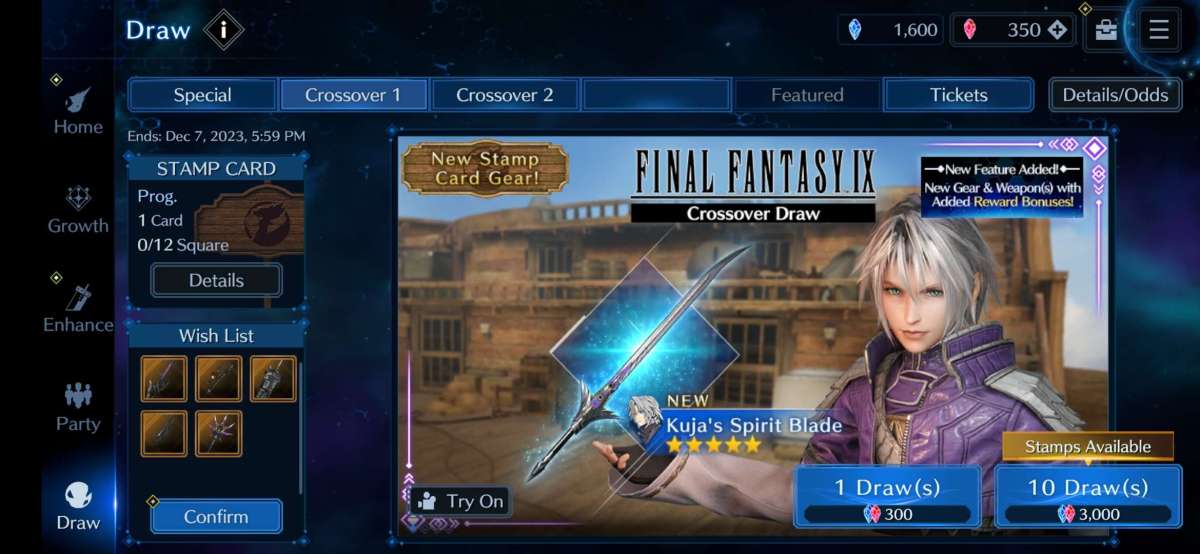Open the Party sidebar section

pyautogui.click(x=78, y=408)
